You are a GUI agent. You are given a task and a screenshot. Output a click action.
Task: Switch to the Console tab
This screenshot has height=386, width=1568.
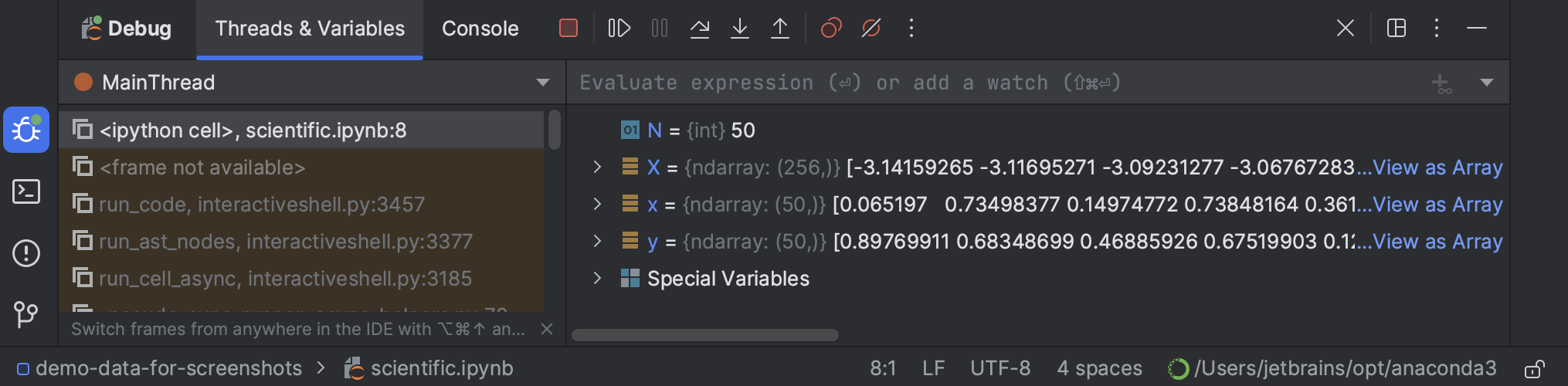click(x=480, y=29)
